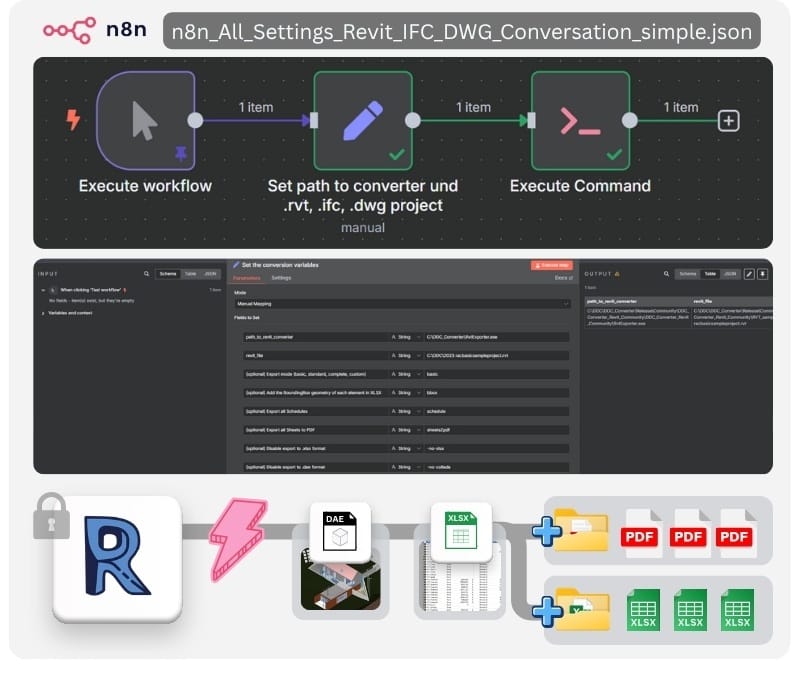This screenshot has height=675, width=800.
Task: Switch OUTPUT panel to Table view
Action: coord(710,274)
